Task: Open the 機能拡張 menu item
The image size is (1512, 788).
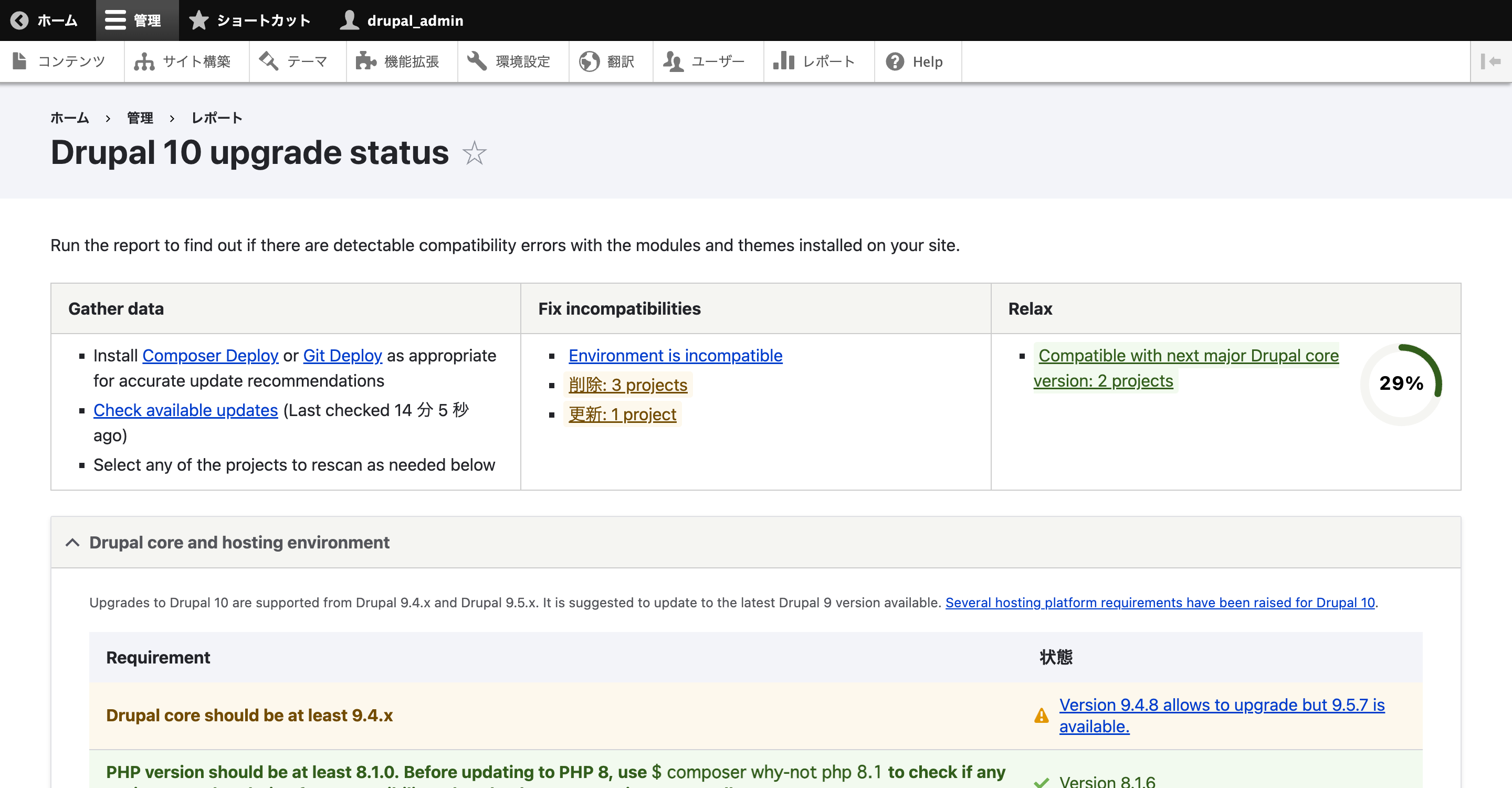Action: click(402, 61)
